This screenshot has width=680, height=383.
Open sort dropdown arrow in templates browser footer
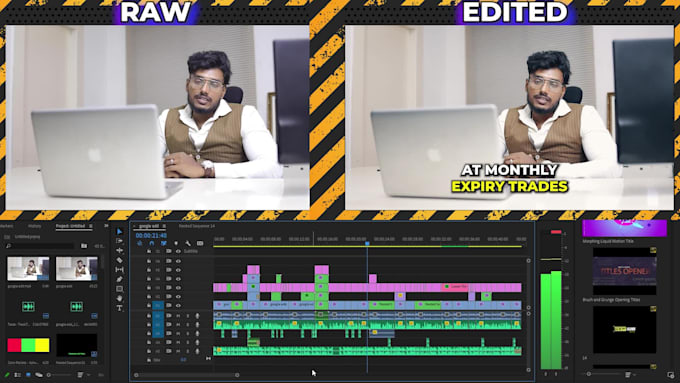click(x=635, y=374)
